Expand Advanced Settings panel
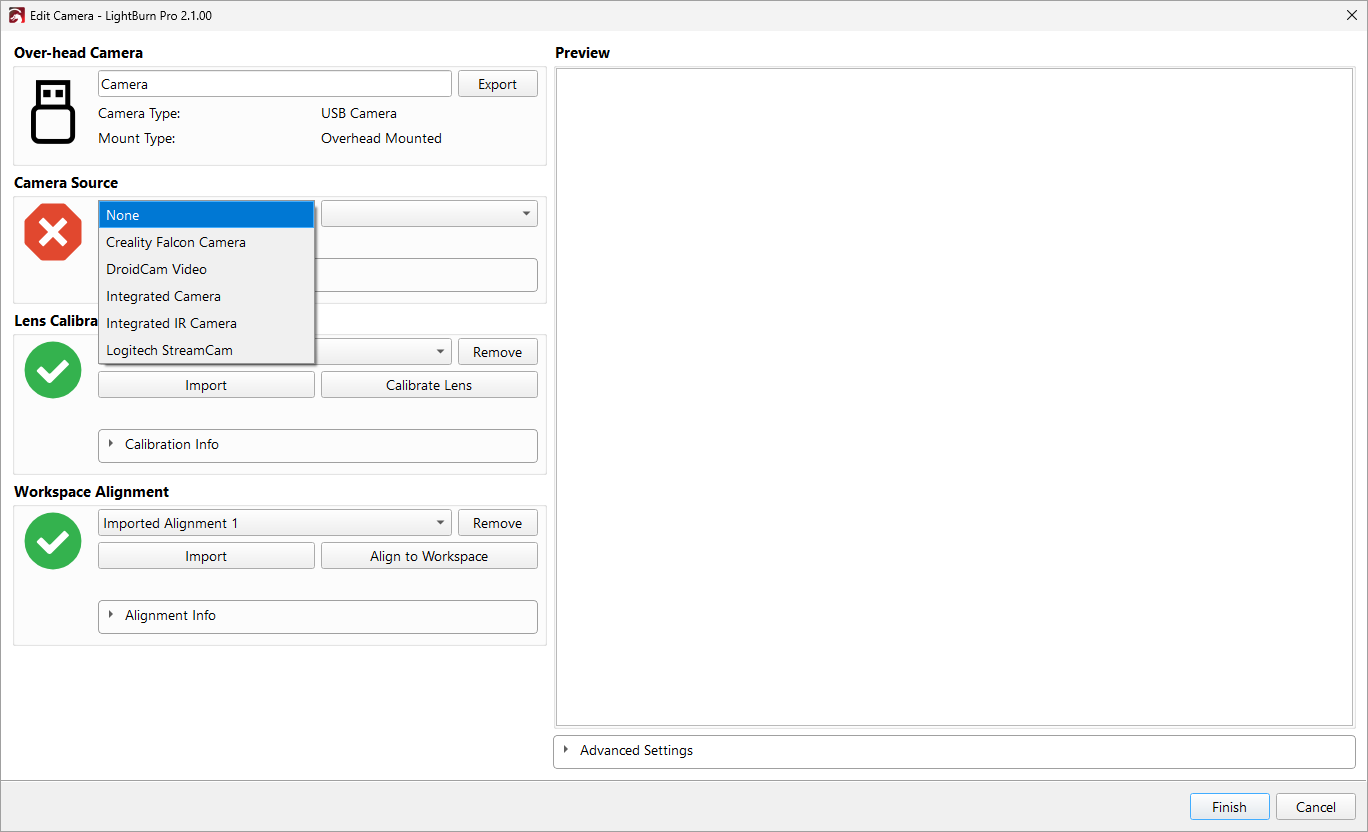 coord(954,751)
